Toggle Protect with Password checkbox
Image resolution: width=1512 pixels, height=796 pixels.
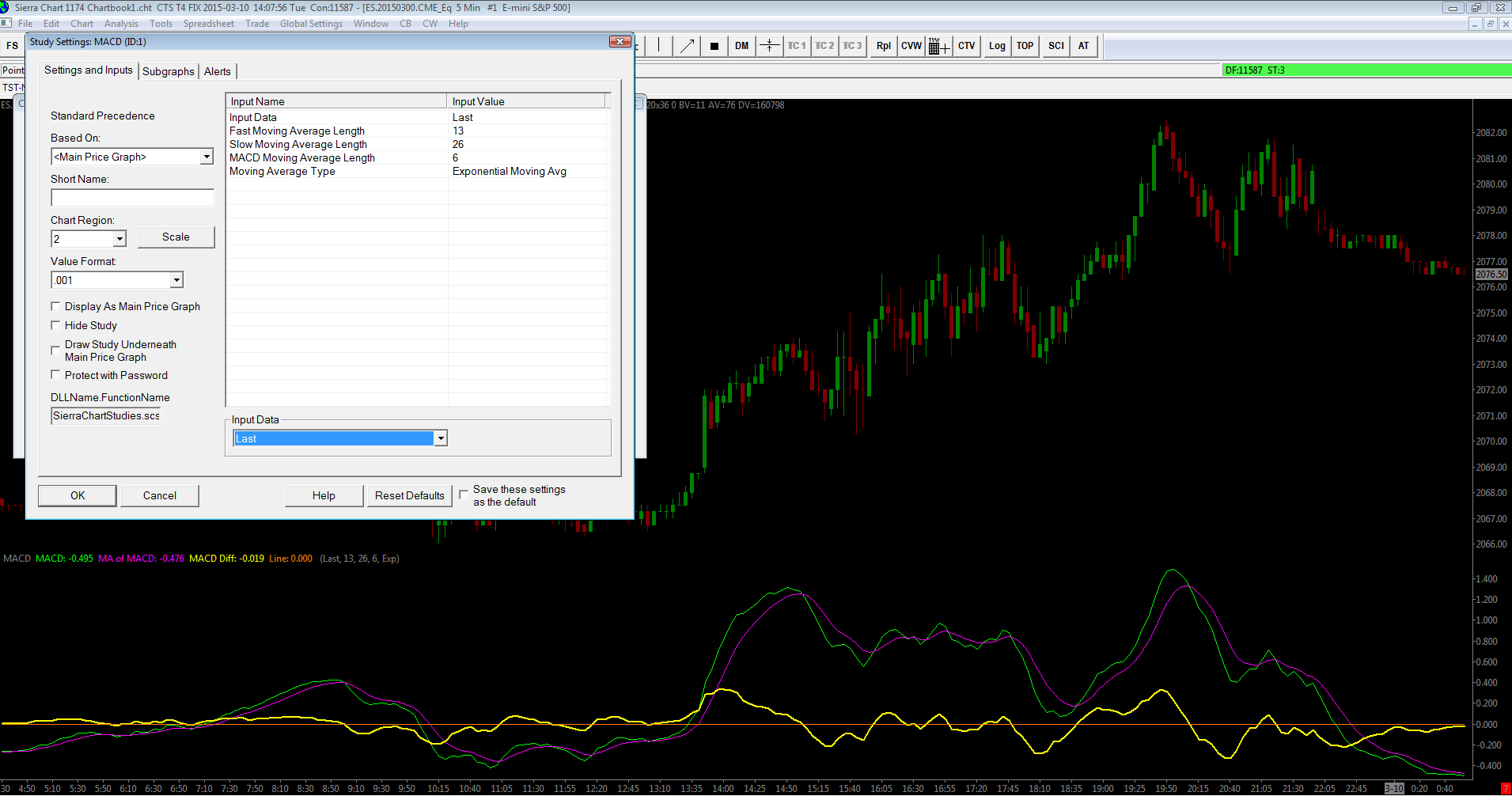pyautogui.click(x=55, y=375)
